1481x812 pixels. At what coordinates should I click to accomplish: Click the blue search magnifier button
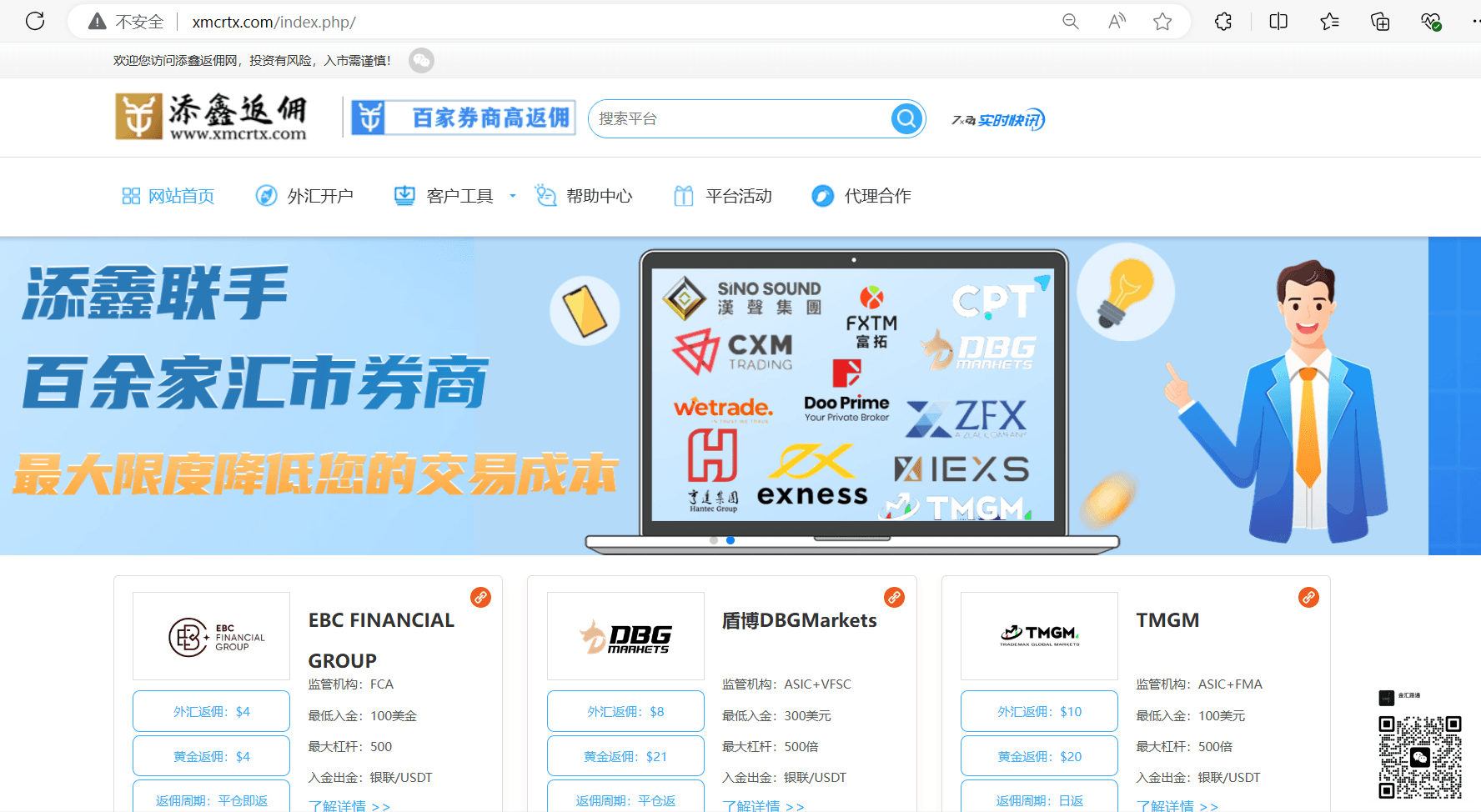tap(906, 118)
